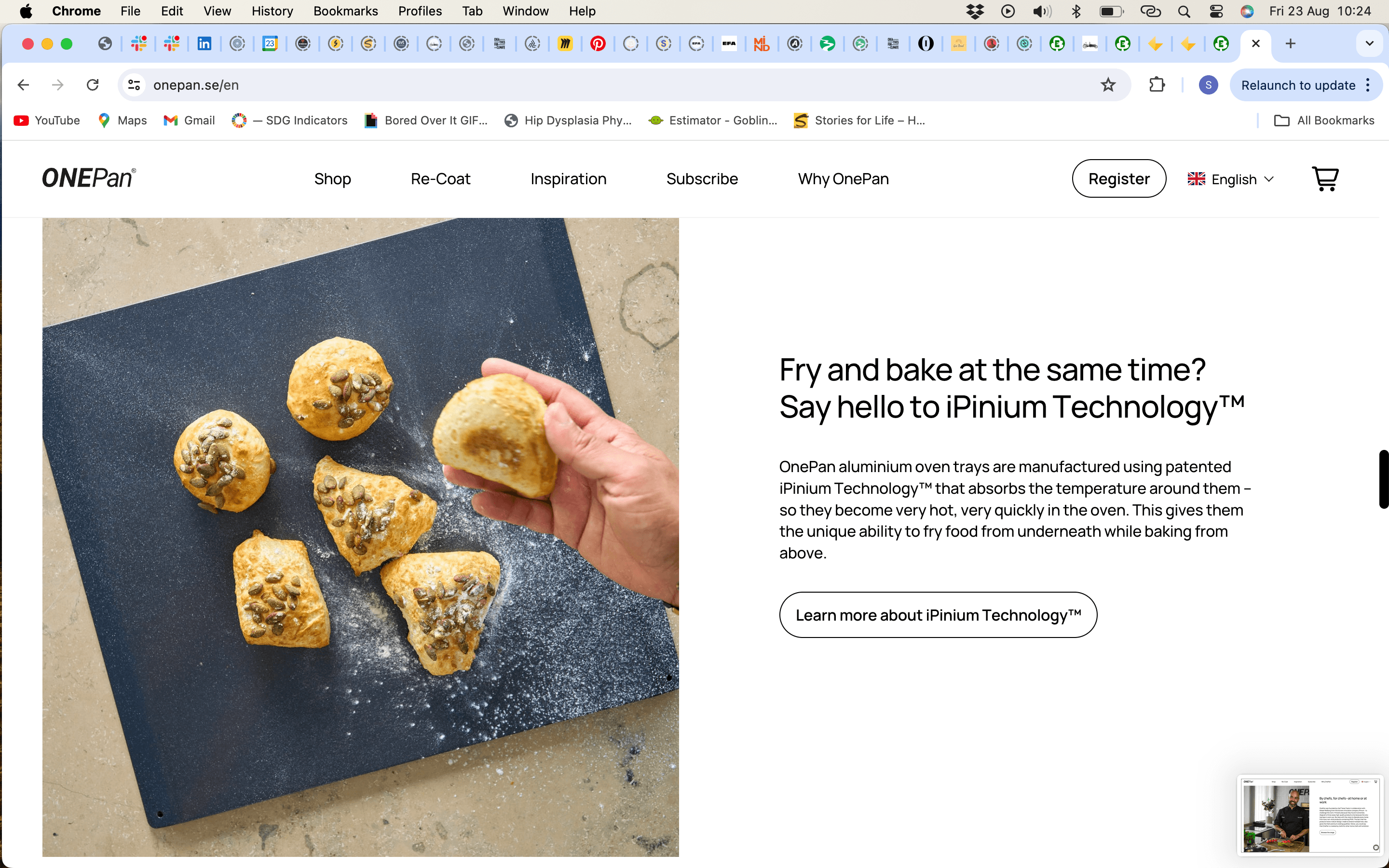This screenshot has width=1389, height=868.
Task: Open the Stories for Life bookmark
Action: pyautogui.click(x=859, y=121)
